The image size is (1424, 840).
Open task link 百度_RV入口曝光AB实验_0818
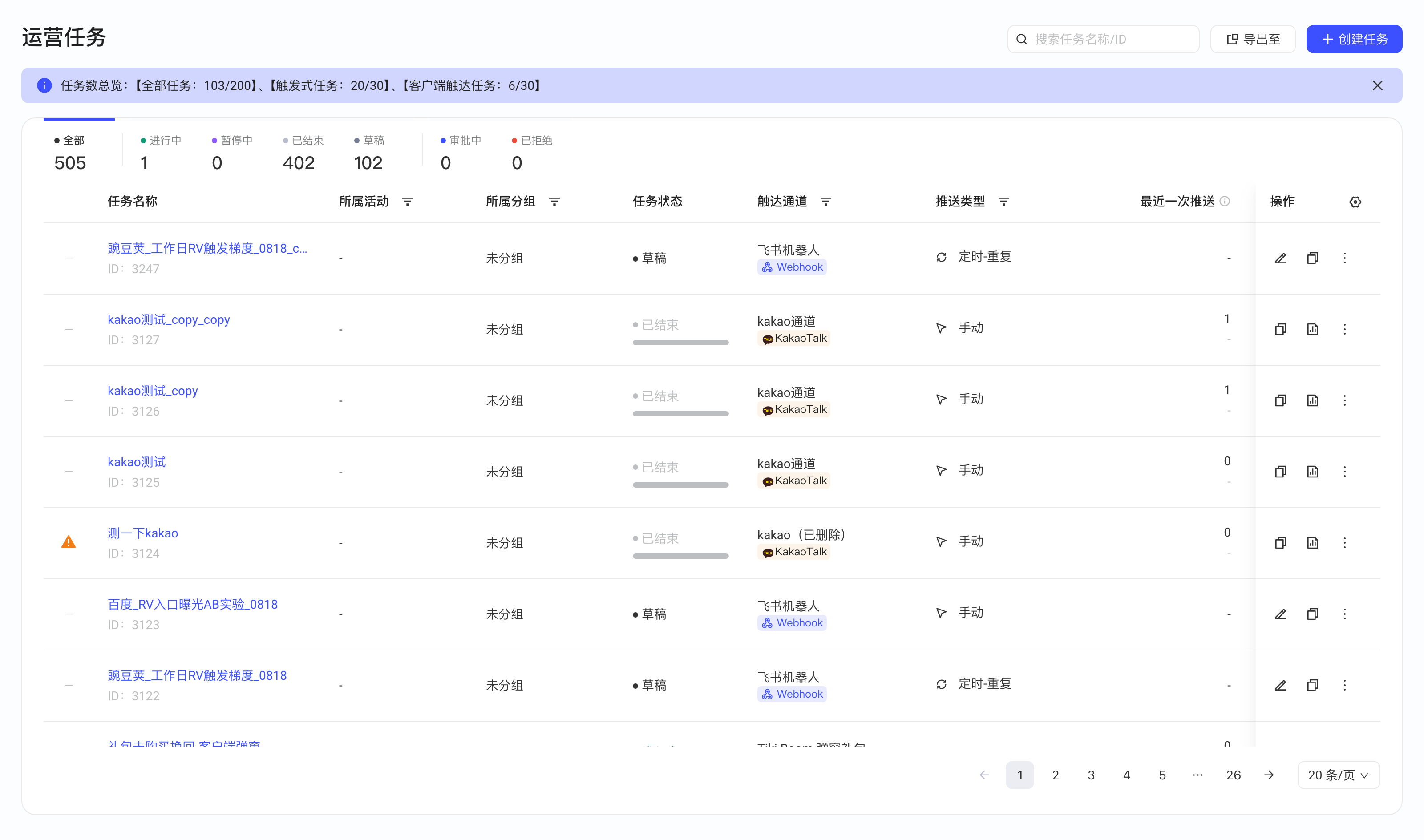tap(192, 604)
